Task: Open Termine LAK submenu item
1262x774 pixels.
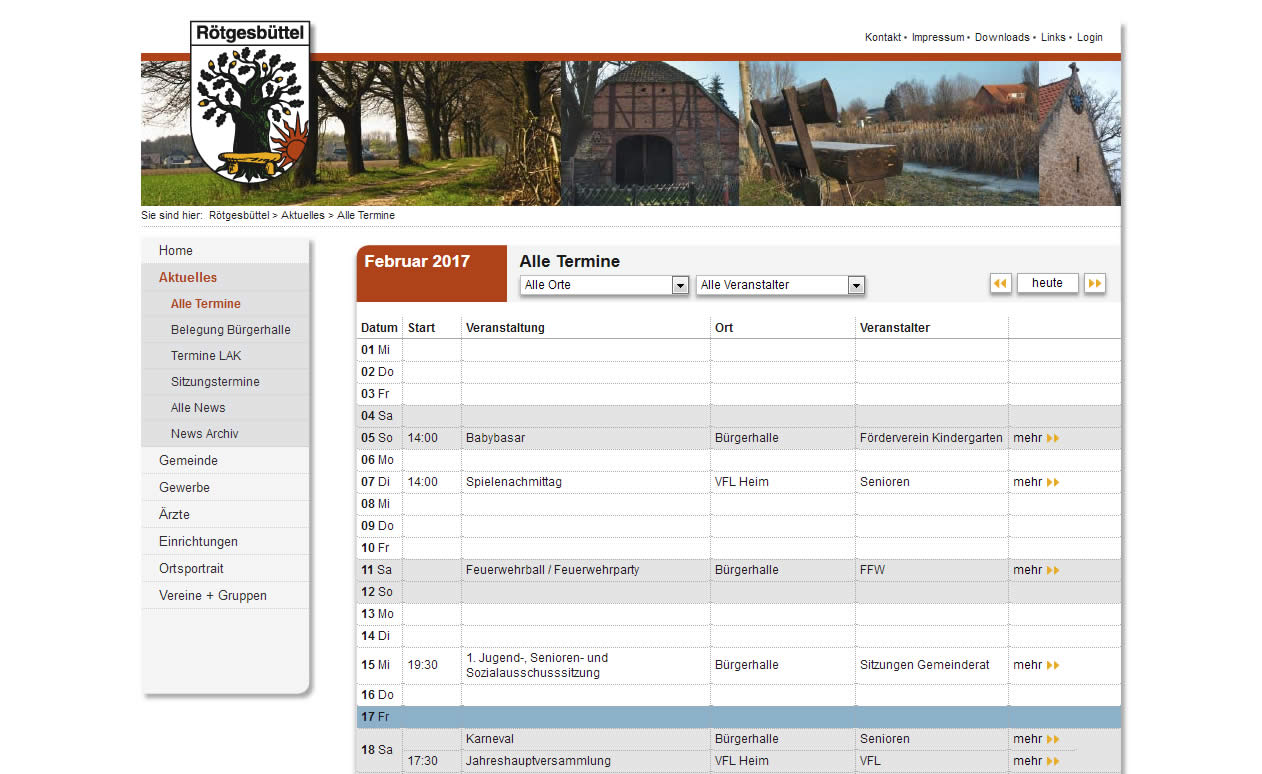Action: [x=226, y=355]
